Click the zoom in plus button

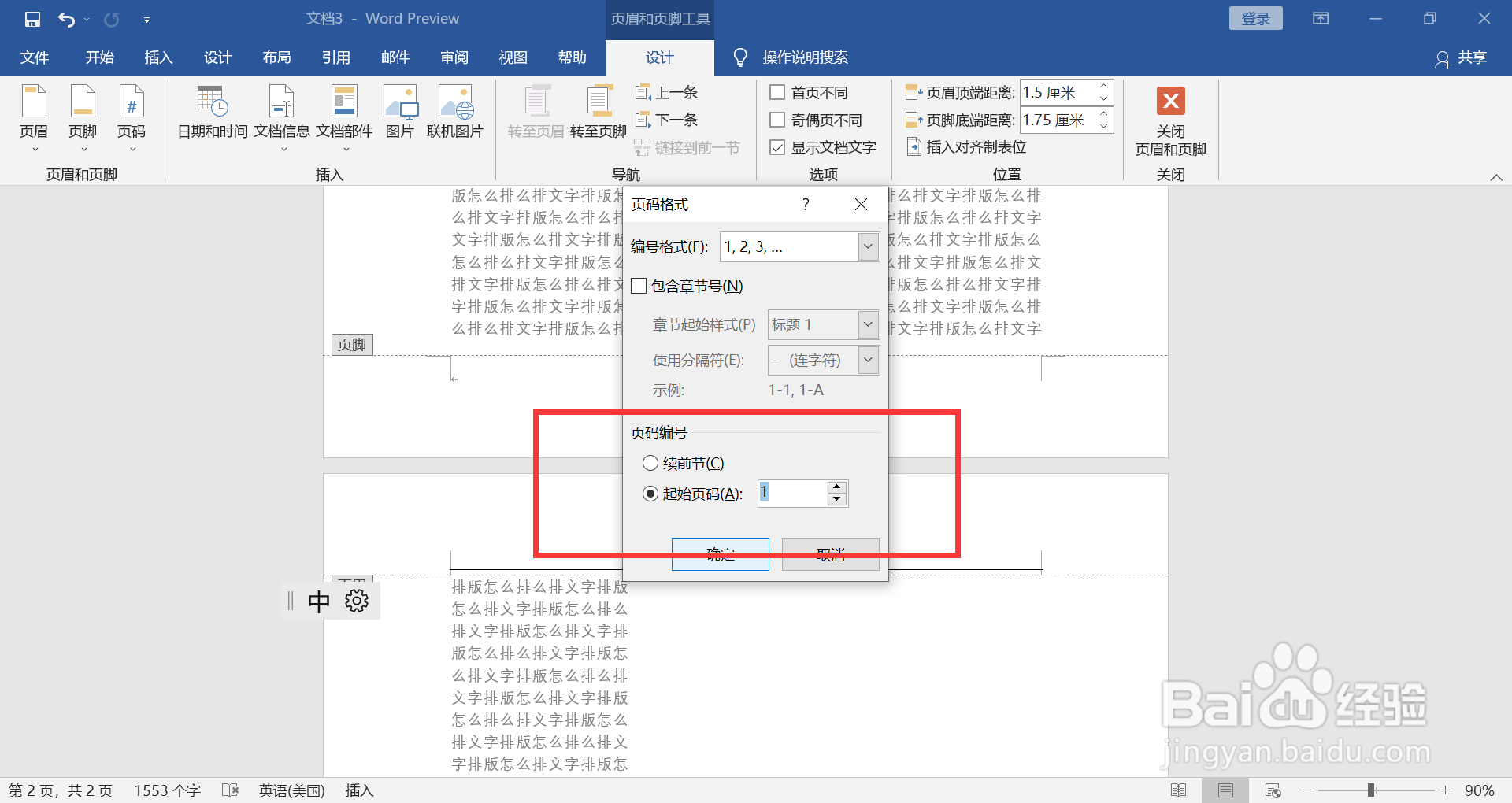click(x=1445, y=790)
